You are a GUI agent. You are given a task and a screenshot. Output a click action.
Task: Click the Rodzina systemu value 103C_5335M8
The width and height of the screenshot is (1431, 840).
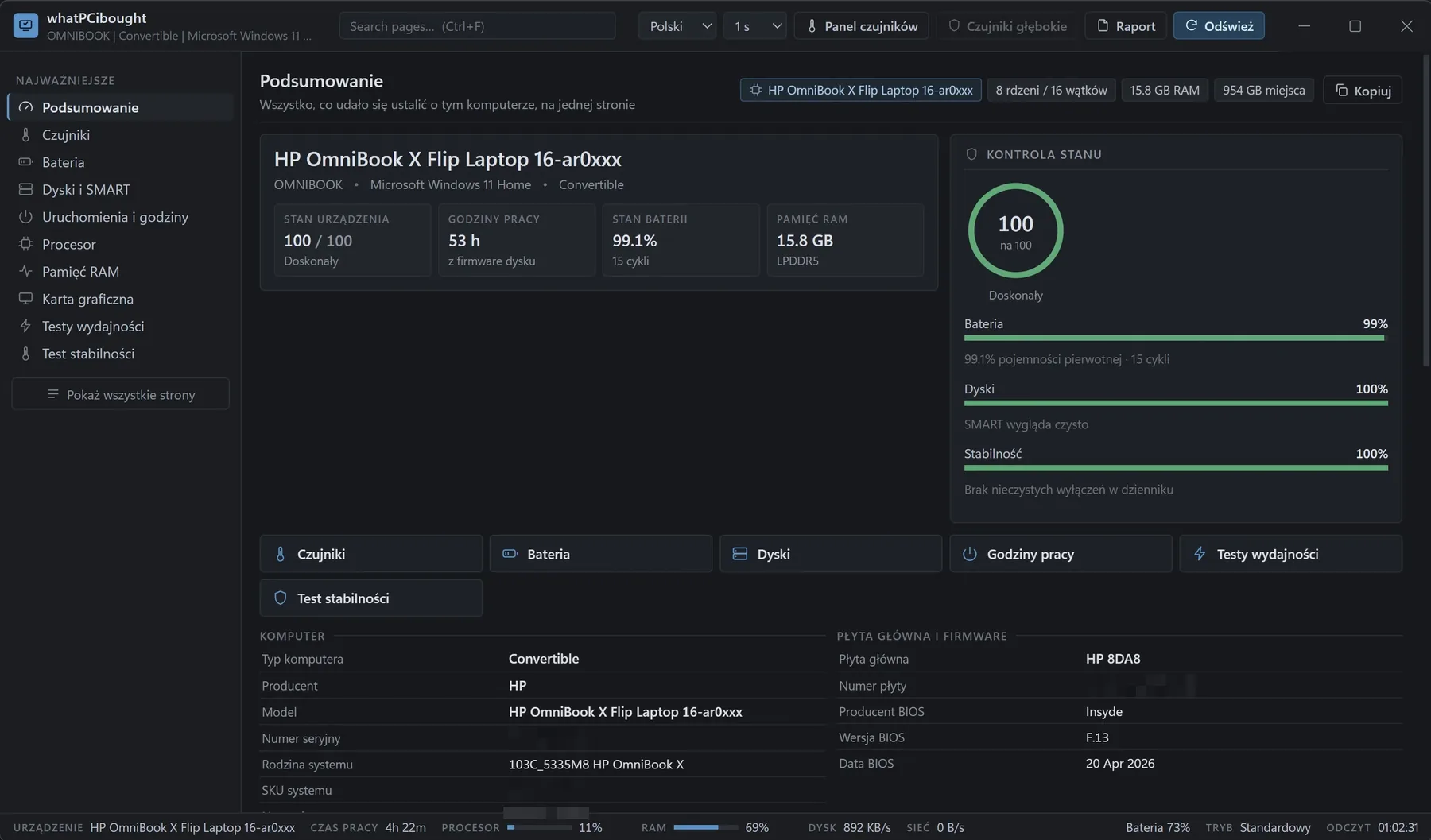coord(596,765)
